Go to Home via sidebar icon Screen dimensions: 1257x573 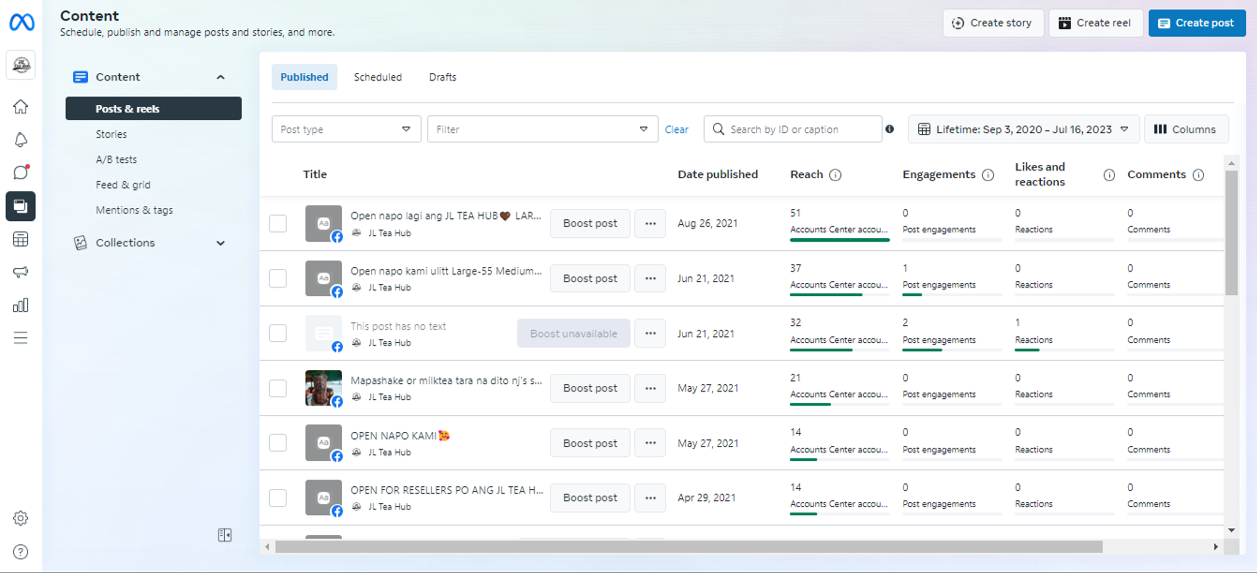(x=21, y=107)
